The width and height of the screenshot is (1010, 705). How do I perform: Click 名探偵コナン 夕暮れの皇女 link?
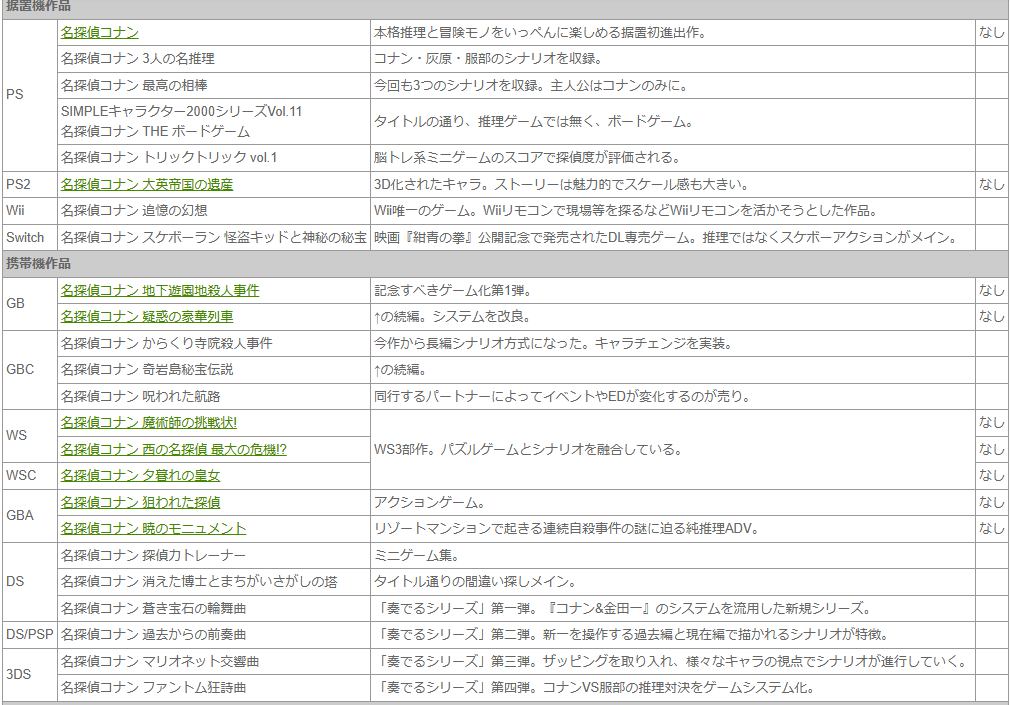pyautogui.click(x=140, y=476)
